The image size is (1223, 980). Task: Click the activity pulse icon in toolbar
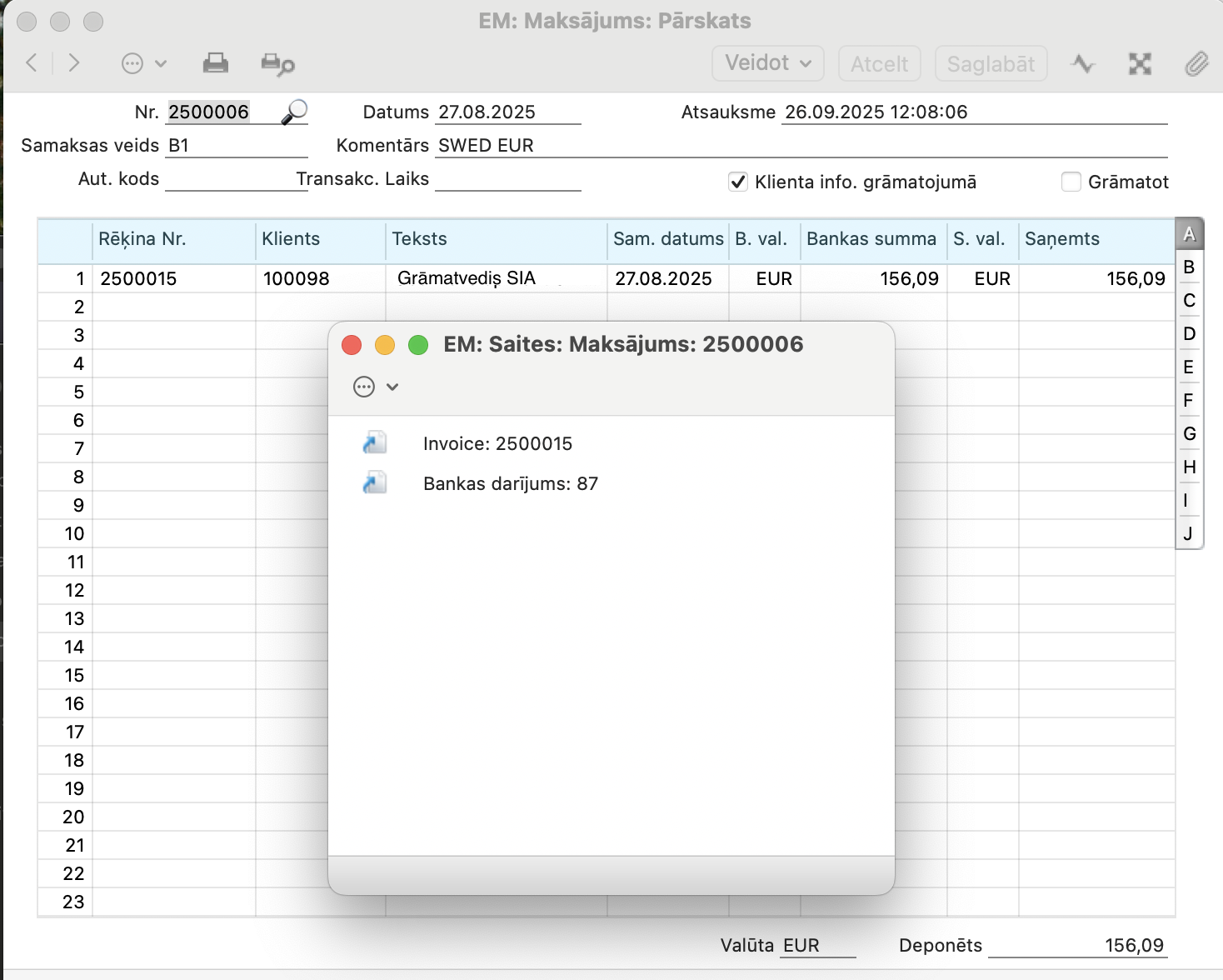click(x=1083, y=64)
